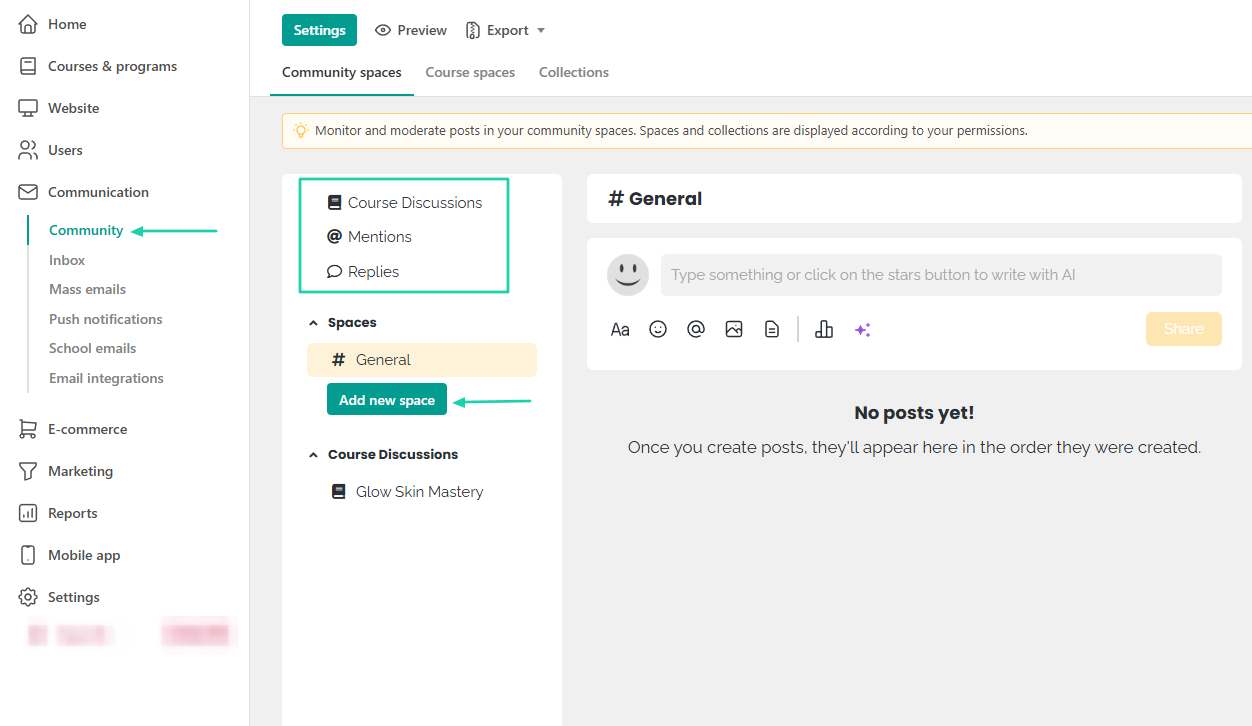Open Push notifications

click(105, 319)
